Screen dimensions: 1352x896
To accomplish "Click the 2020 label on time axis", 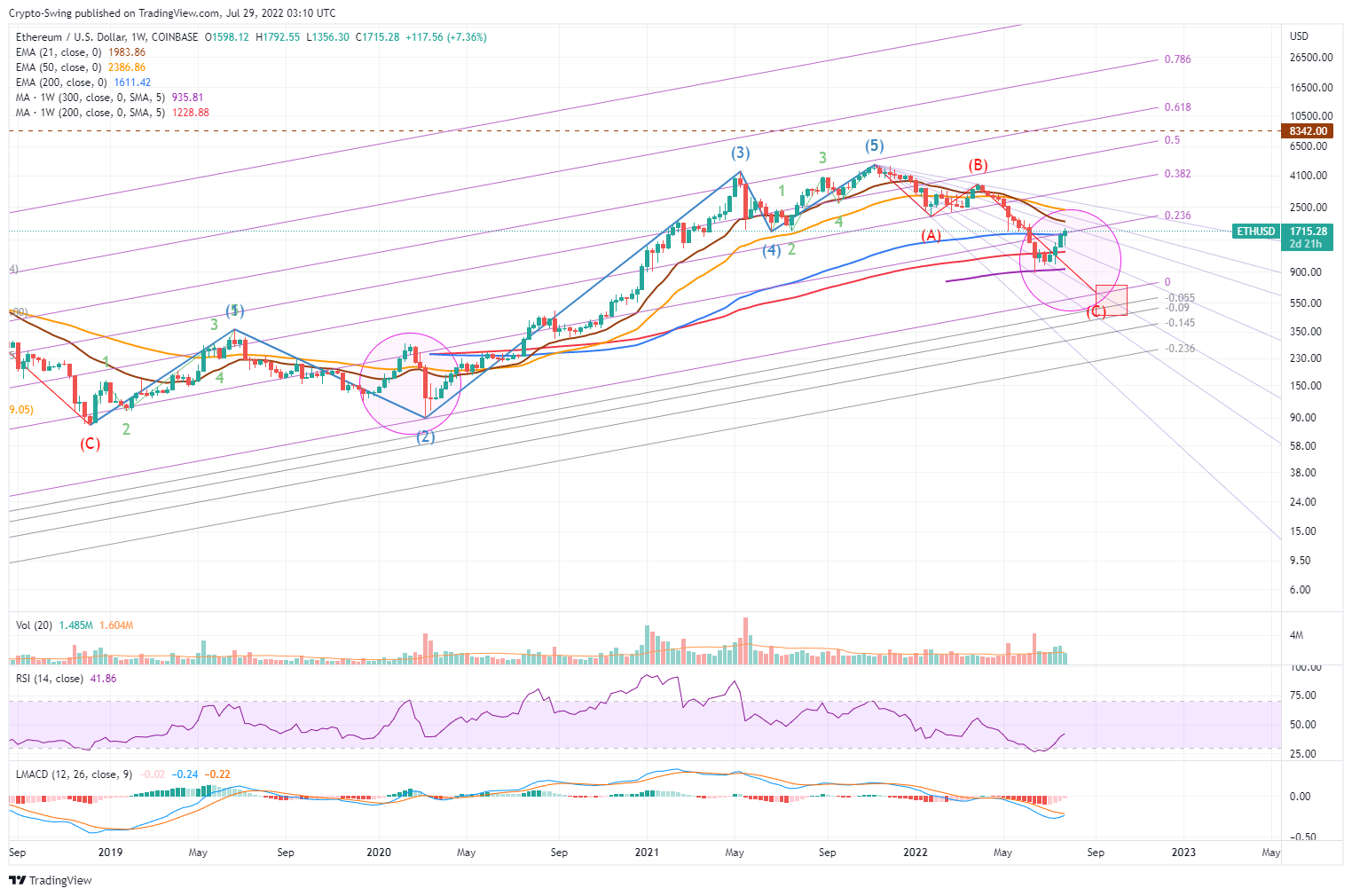I will pyautogui.click(x=379, y=853).
